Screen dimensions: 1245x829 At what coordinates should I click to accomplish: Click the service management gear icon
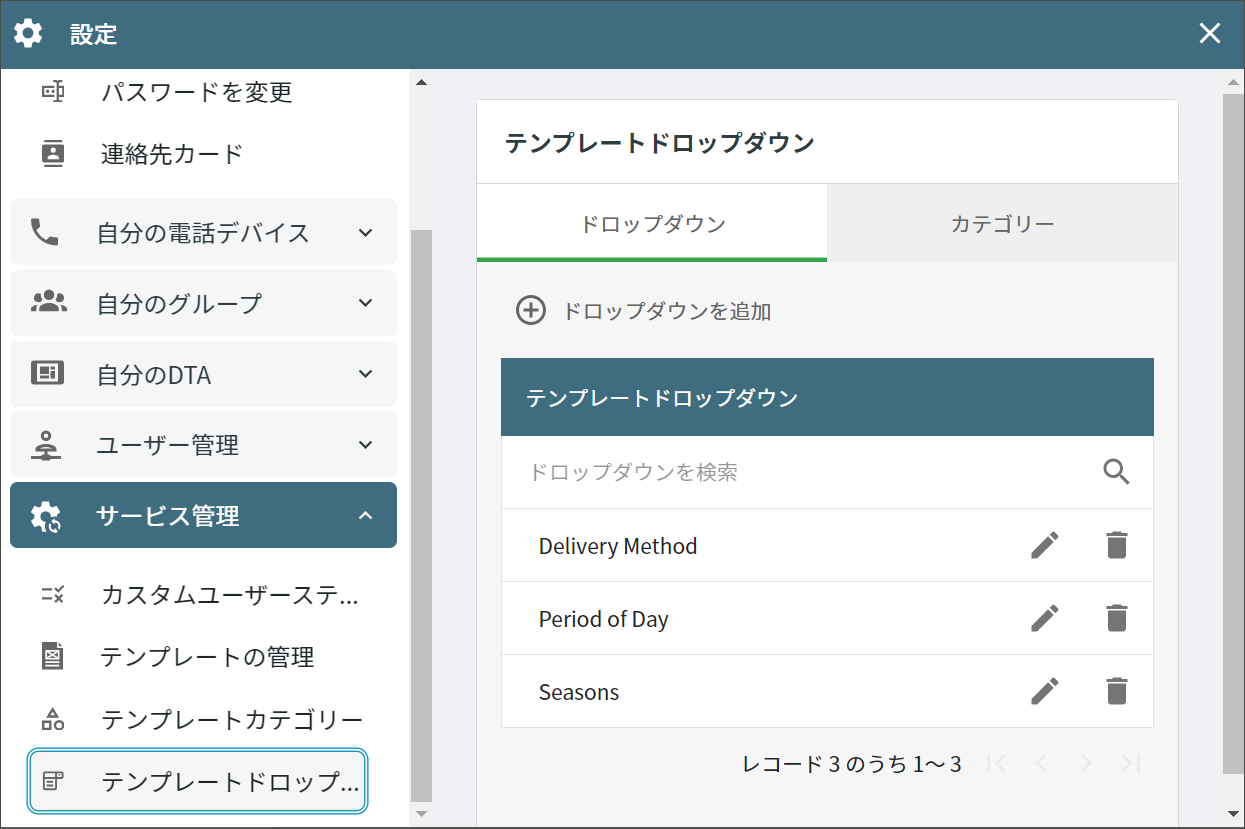coord(46,516)
